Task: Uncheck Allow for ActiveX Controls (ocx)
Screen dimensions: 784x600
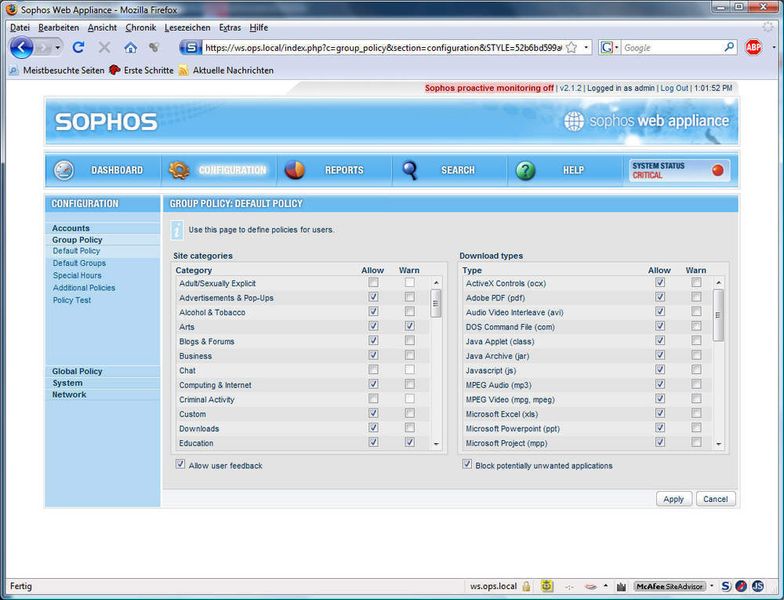Action: point(660,282)
